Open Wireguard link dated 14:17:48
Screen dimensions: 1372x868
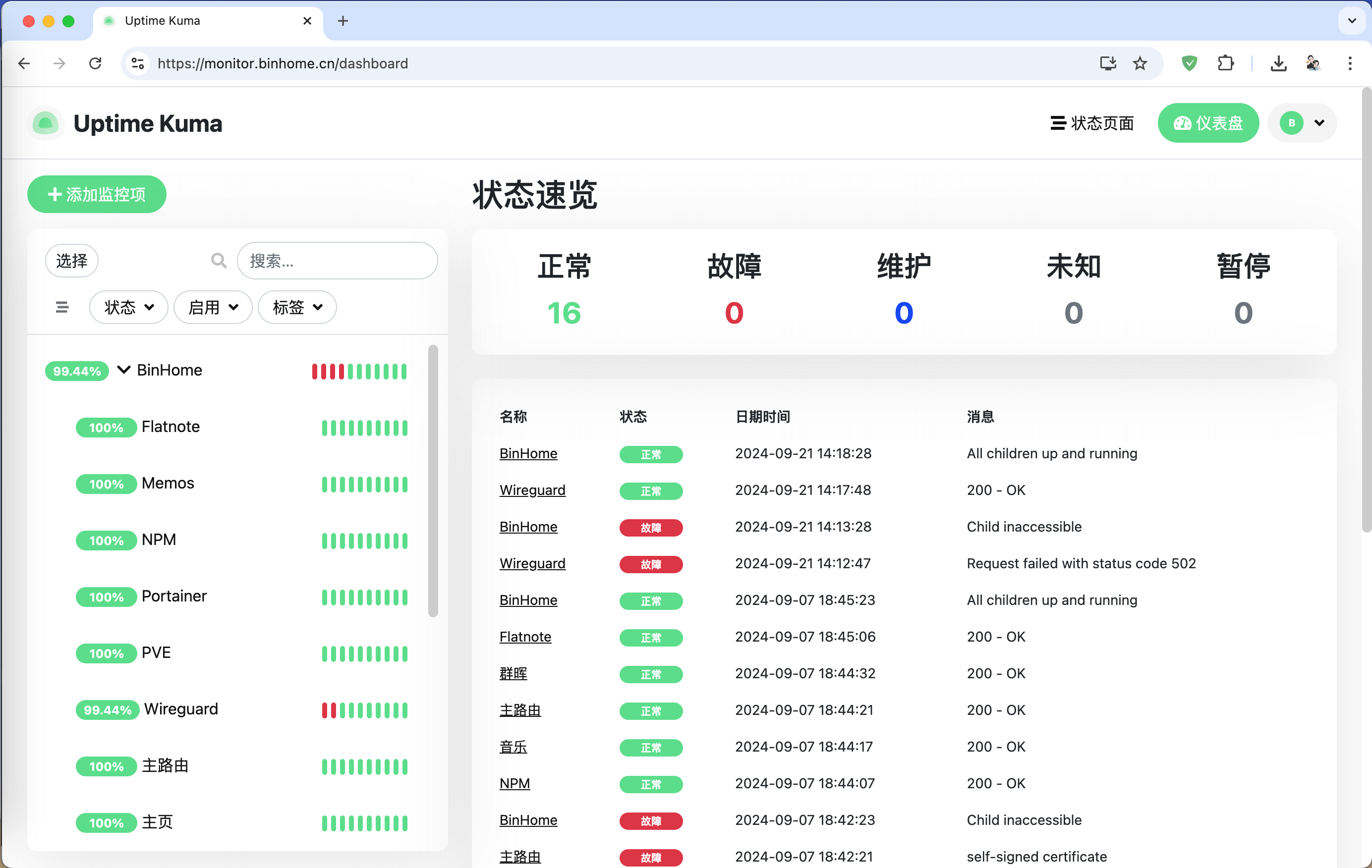click(532, 490)
